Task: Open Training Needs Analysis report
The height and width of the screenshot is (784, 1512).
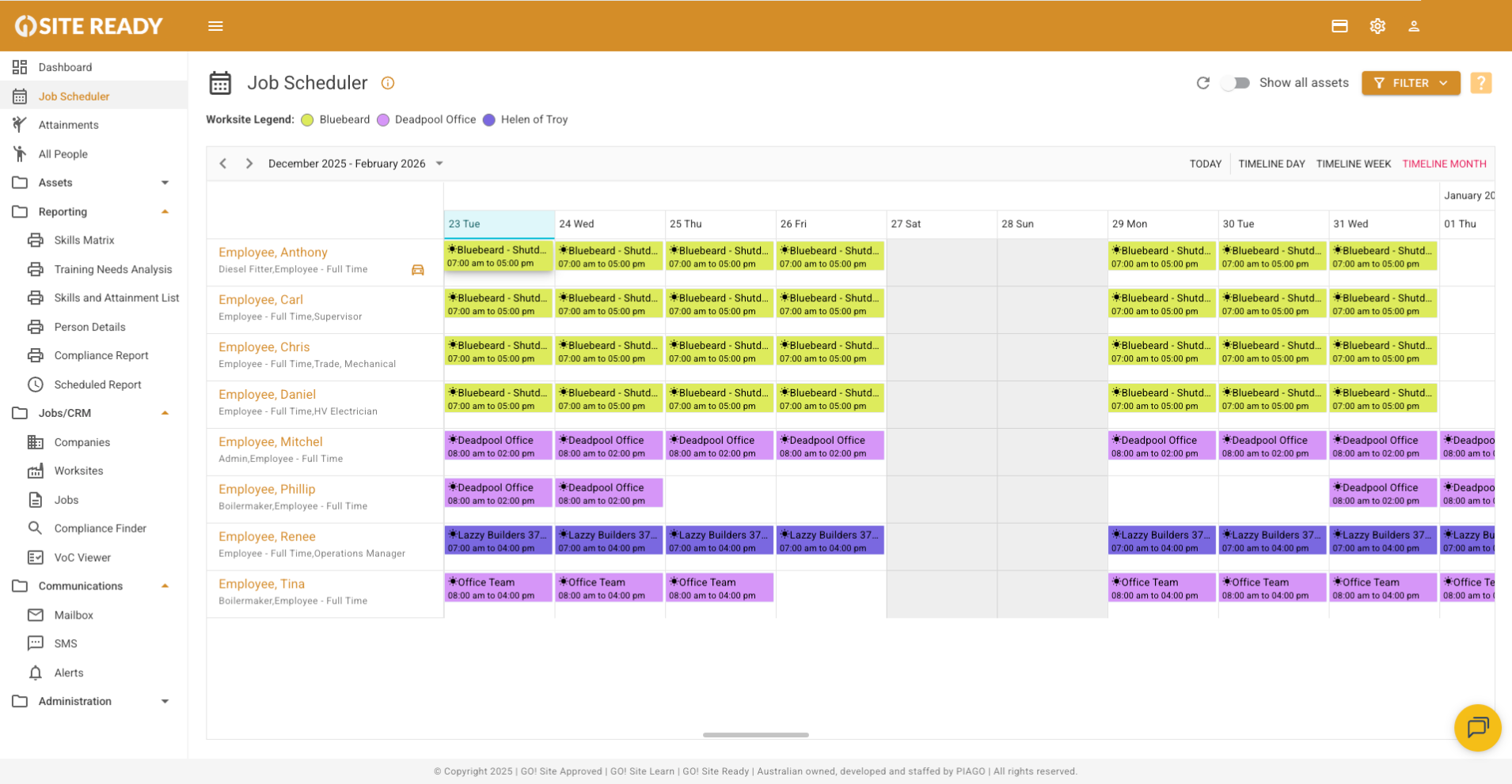Action: 113,269
